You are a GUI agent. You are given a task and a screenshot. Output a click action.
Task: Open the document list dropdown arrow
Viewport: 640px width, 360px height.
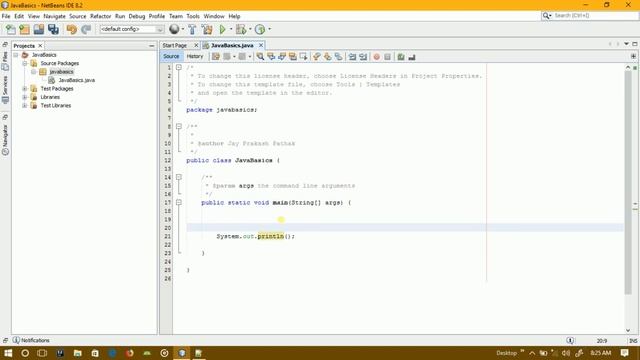tap(626, 44)
